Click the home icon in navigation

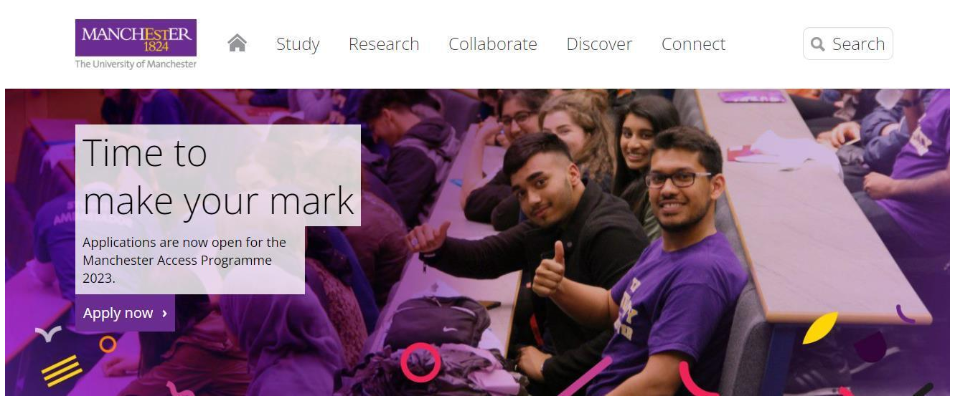tap(237, 43)
